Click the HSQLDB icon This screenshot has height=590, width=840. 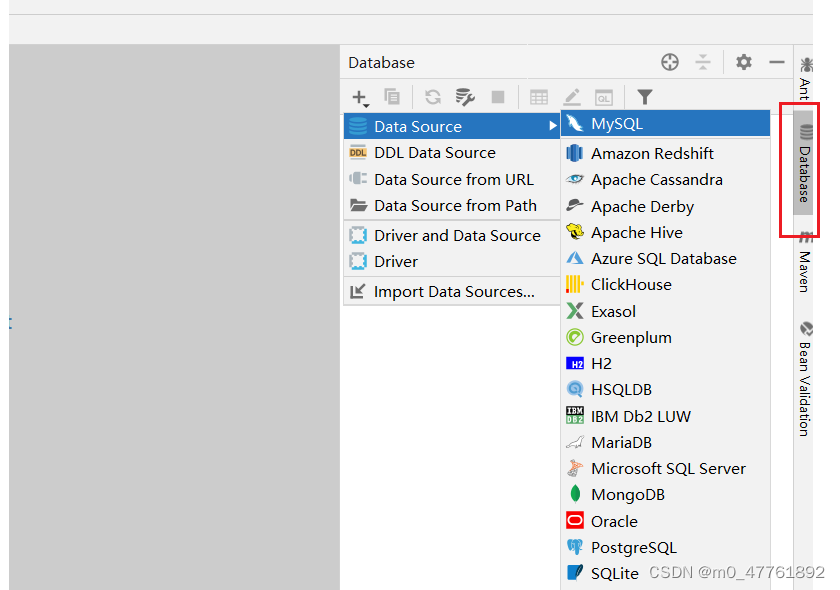[x=575, y=389]
